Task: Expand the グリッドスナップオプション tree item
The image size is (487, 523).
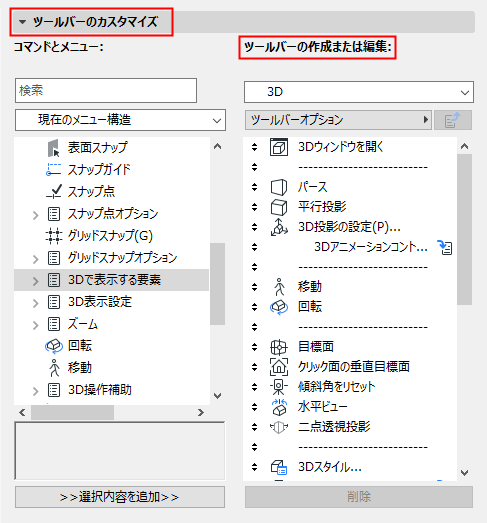Action: coord(36,259)
